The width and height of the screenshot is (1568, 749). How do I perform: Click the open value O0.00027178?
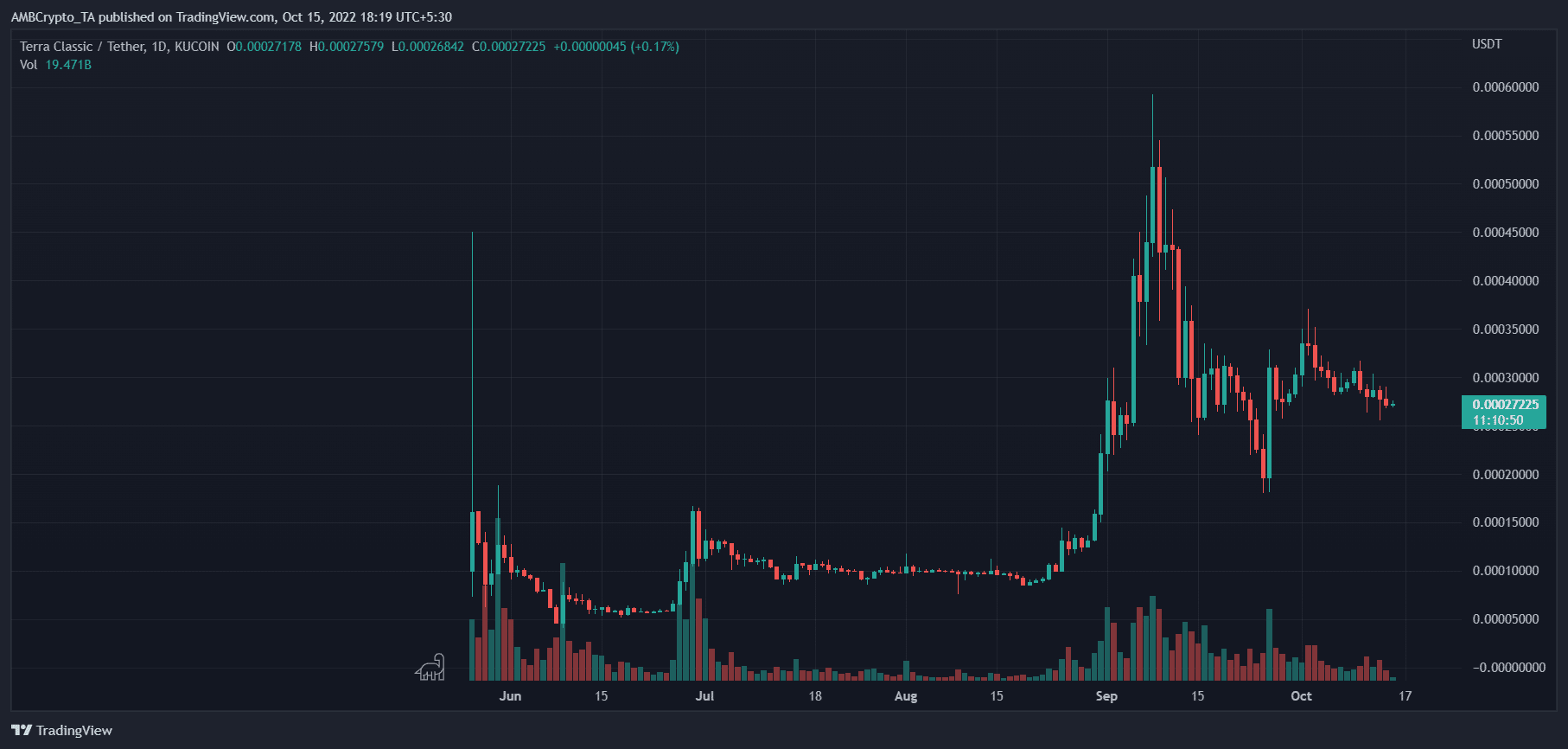pos(265,47)
